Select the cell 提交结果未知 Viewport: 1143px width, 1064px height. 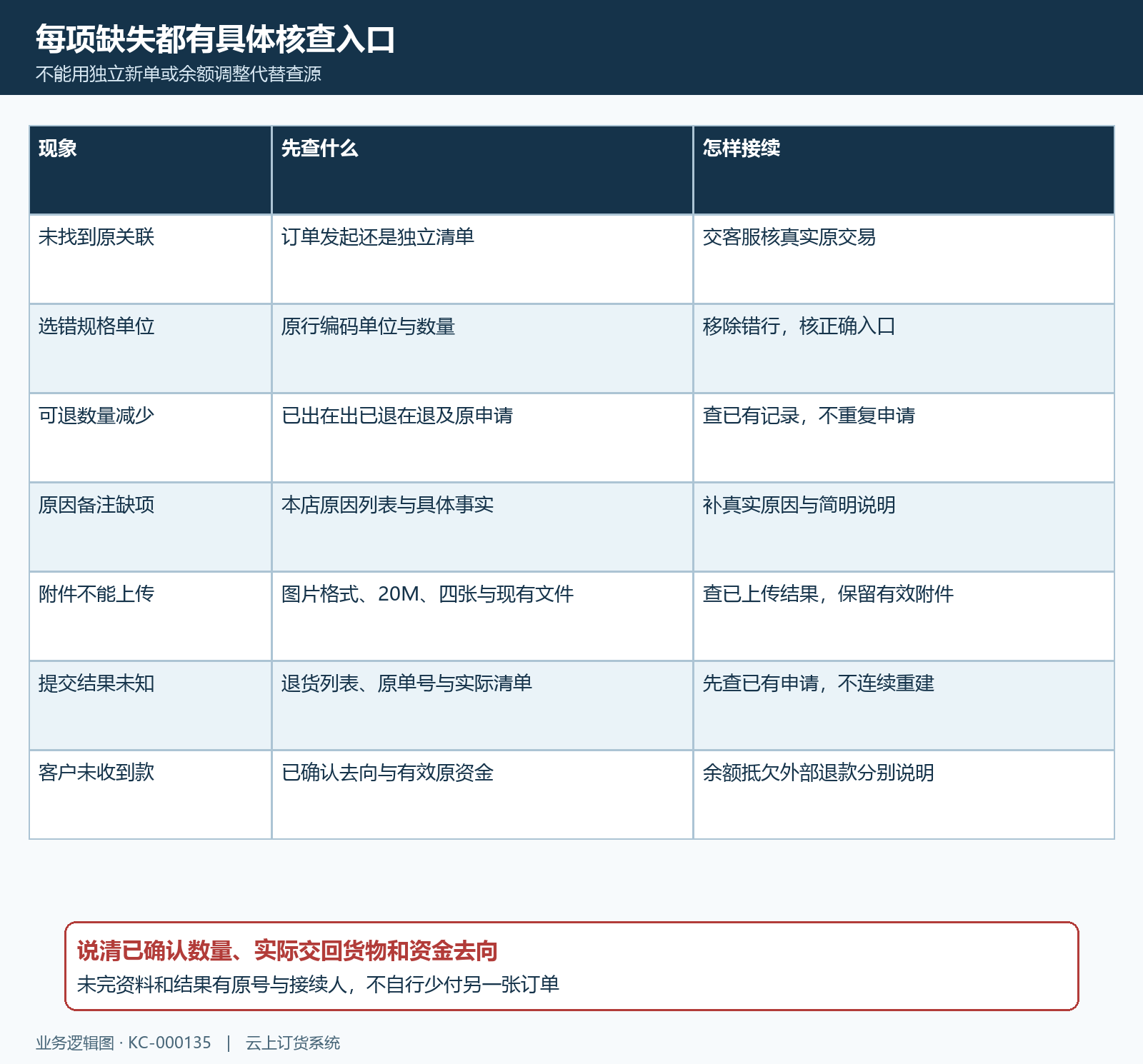[150, 706]
